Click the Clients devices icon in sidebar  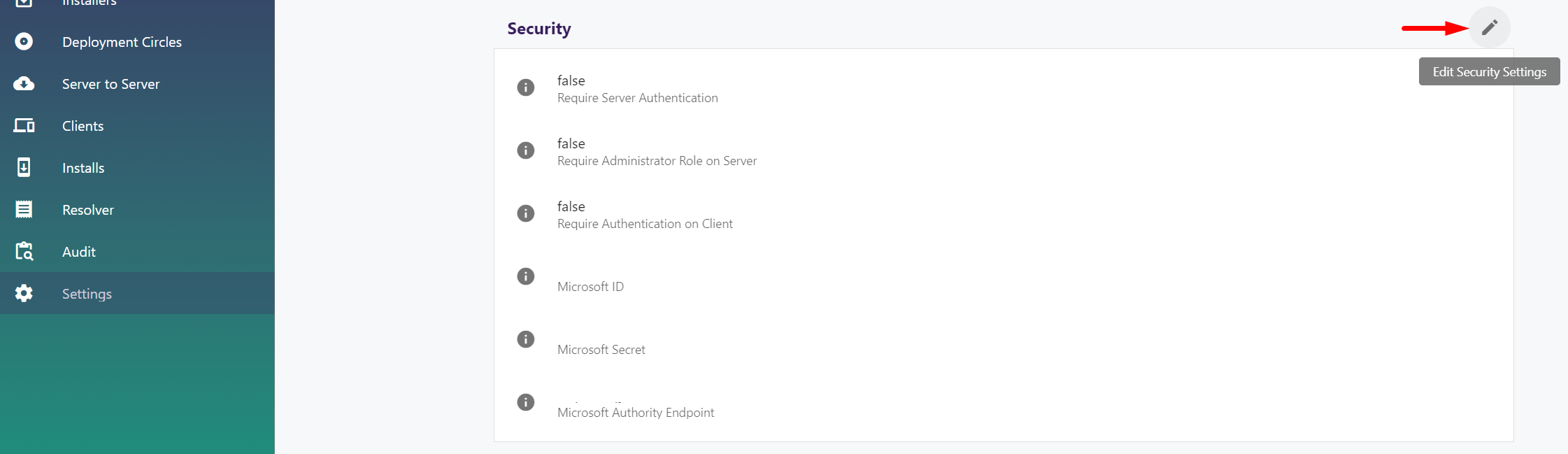pyautogui.click(x=24, y=126)
